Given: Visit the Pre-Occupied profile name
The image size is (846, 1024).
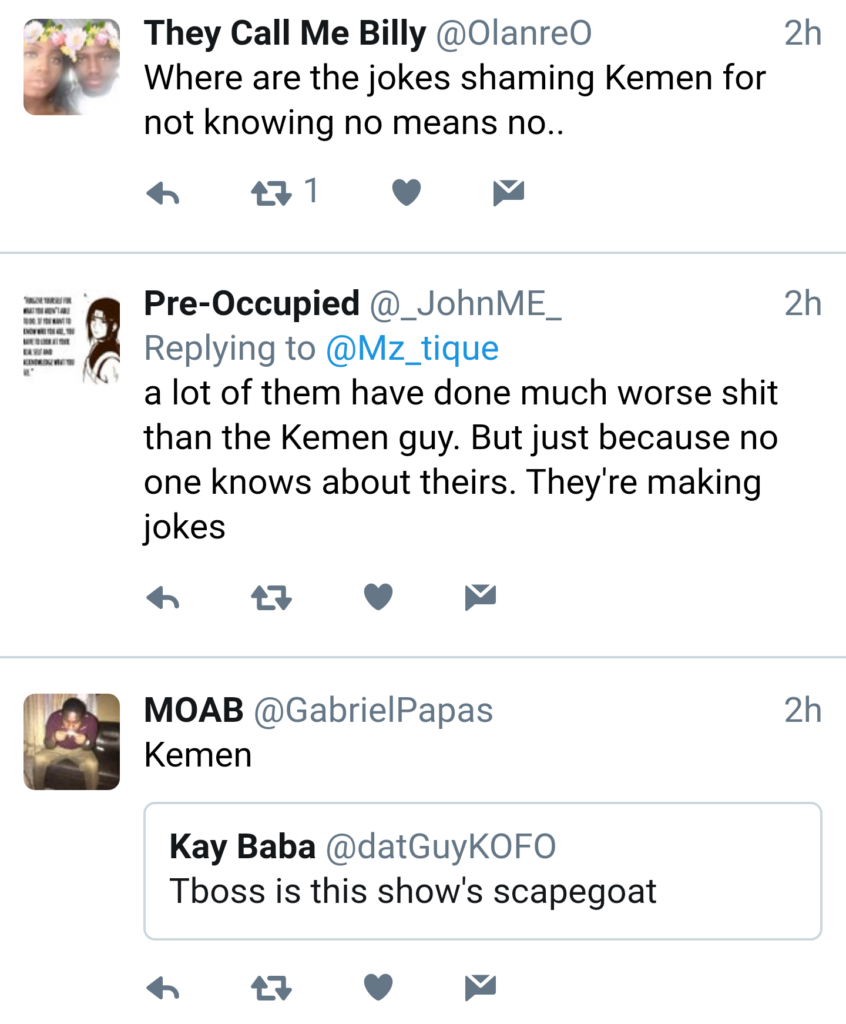Looking at the screenshot, I should (251, 302).
